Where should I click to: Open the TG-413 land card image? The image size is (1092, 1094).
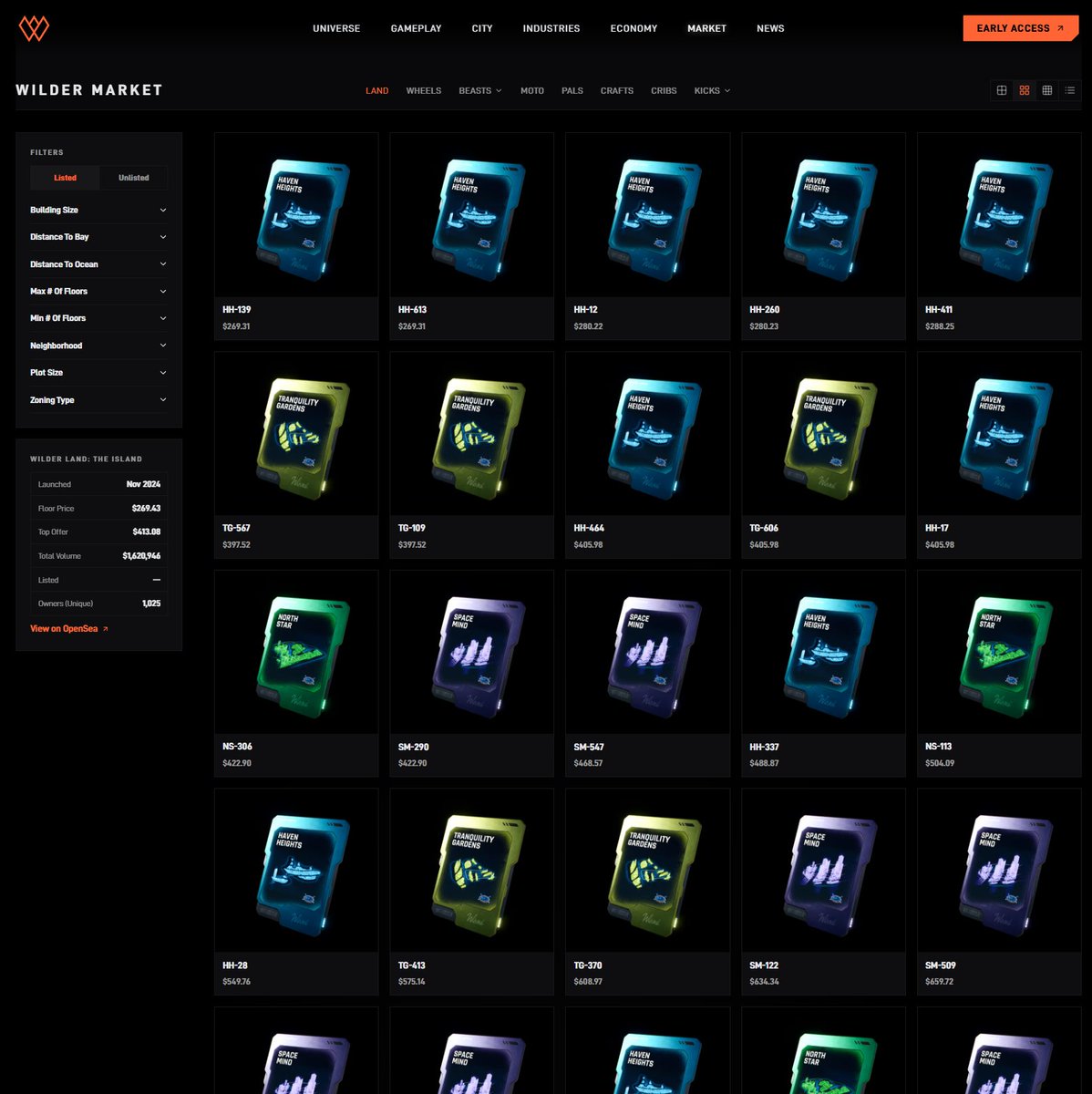pos(472,871)
